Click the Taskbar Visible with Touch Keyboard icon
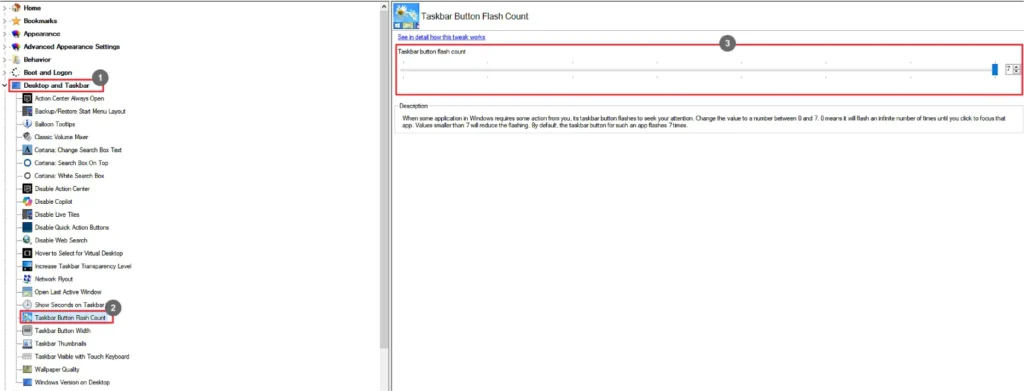This screenshot has height=391, width=1024. coord(27,356)
